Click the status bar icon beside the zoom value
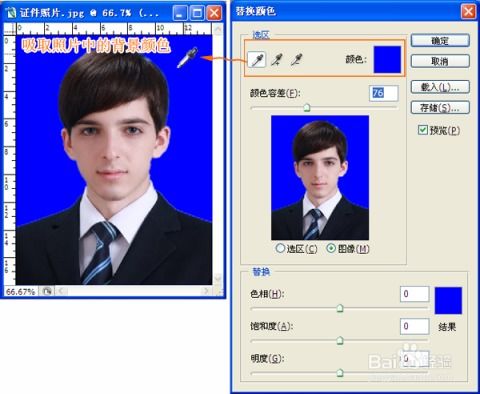This screenshot has width=480, height=394. click(47, 291)
